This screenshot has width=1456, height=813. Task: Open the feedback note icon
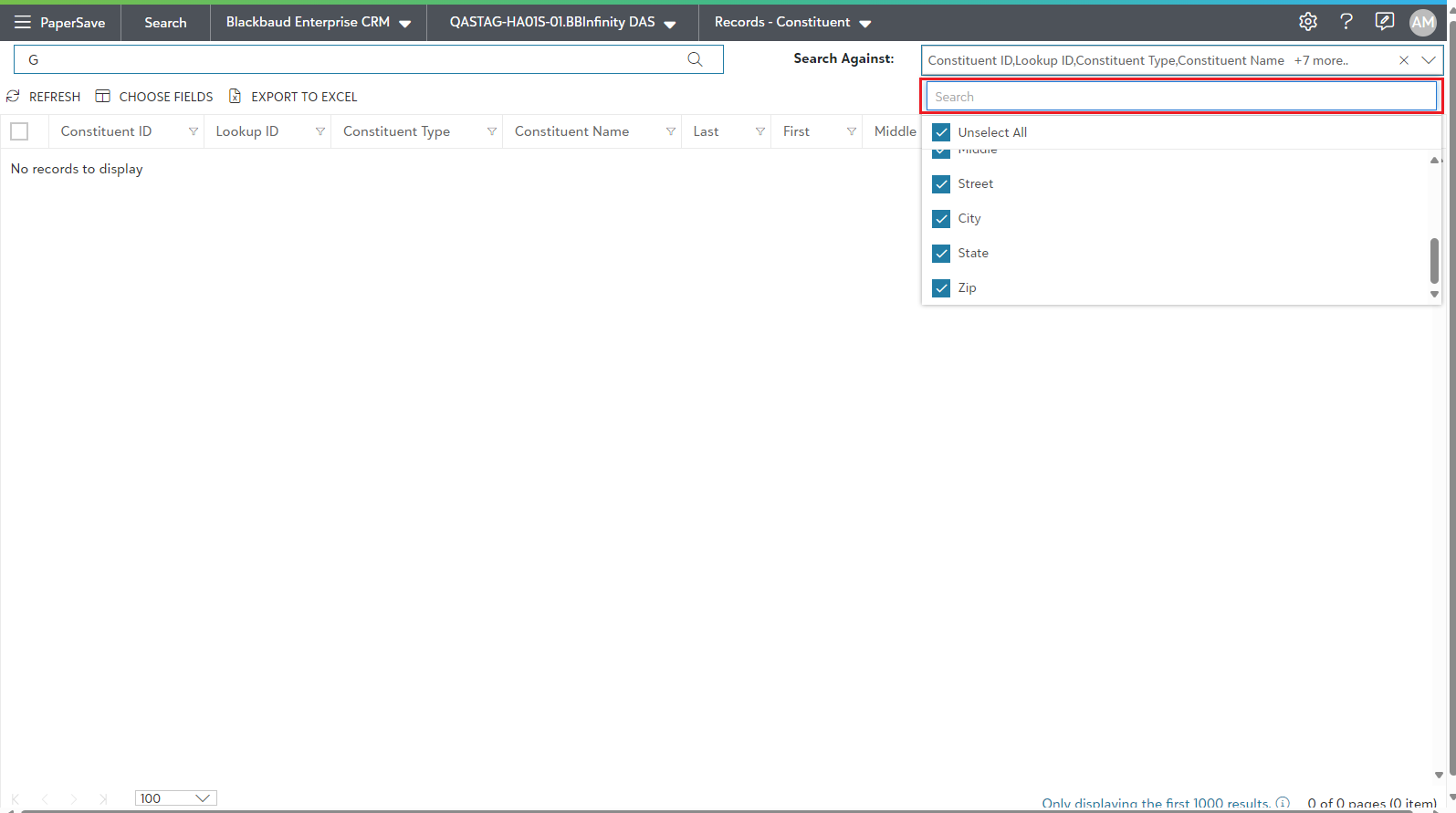pos(1385,22)
